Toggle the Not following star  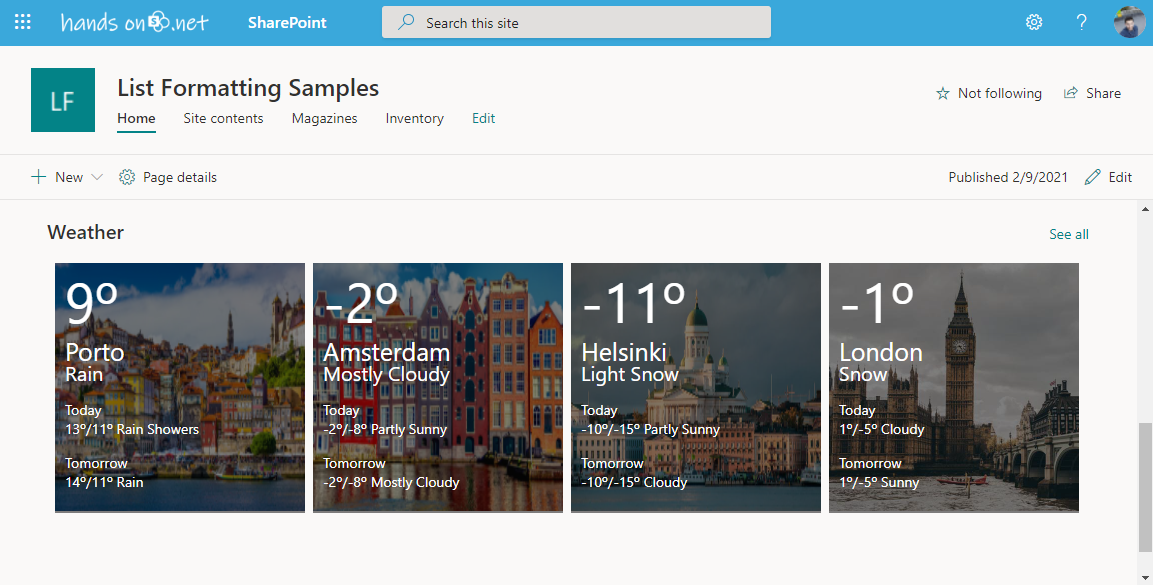coord(942,93)
